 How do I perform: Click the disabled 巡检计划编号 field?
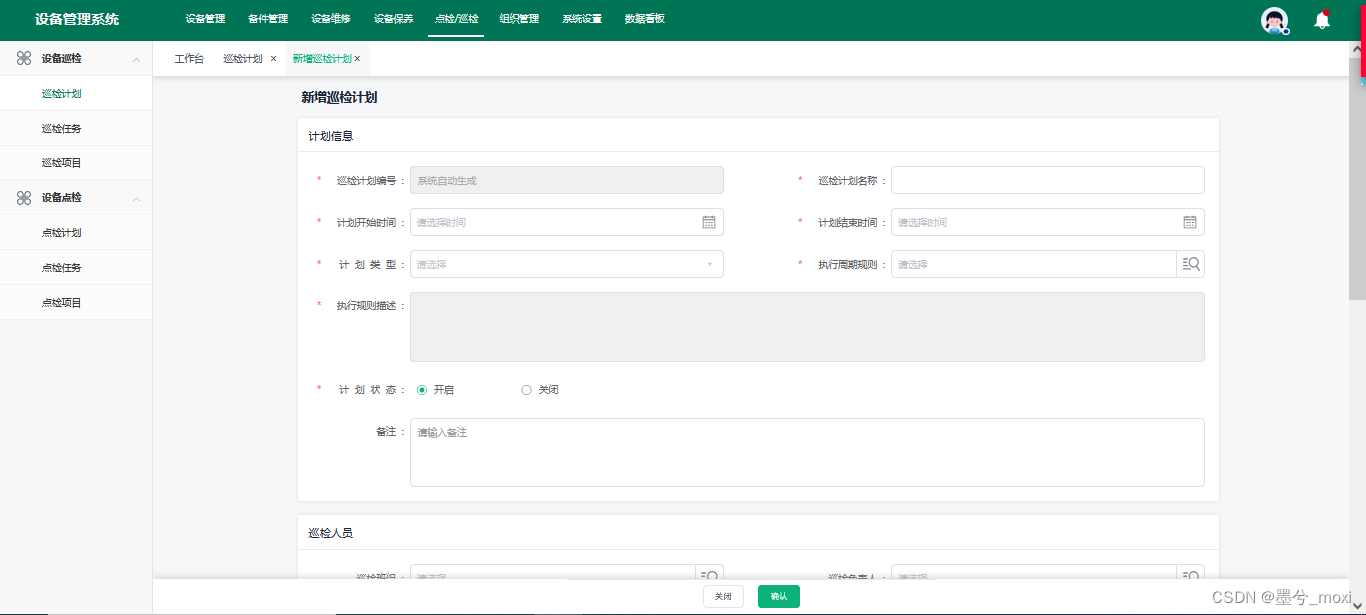point(567,180)
